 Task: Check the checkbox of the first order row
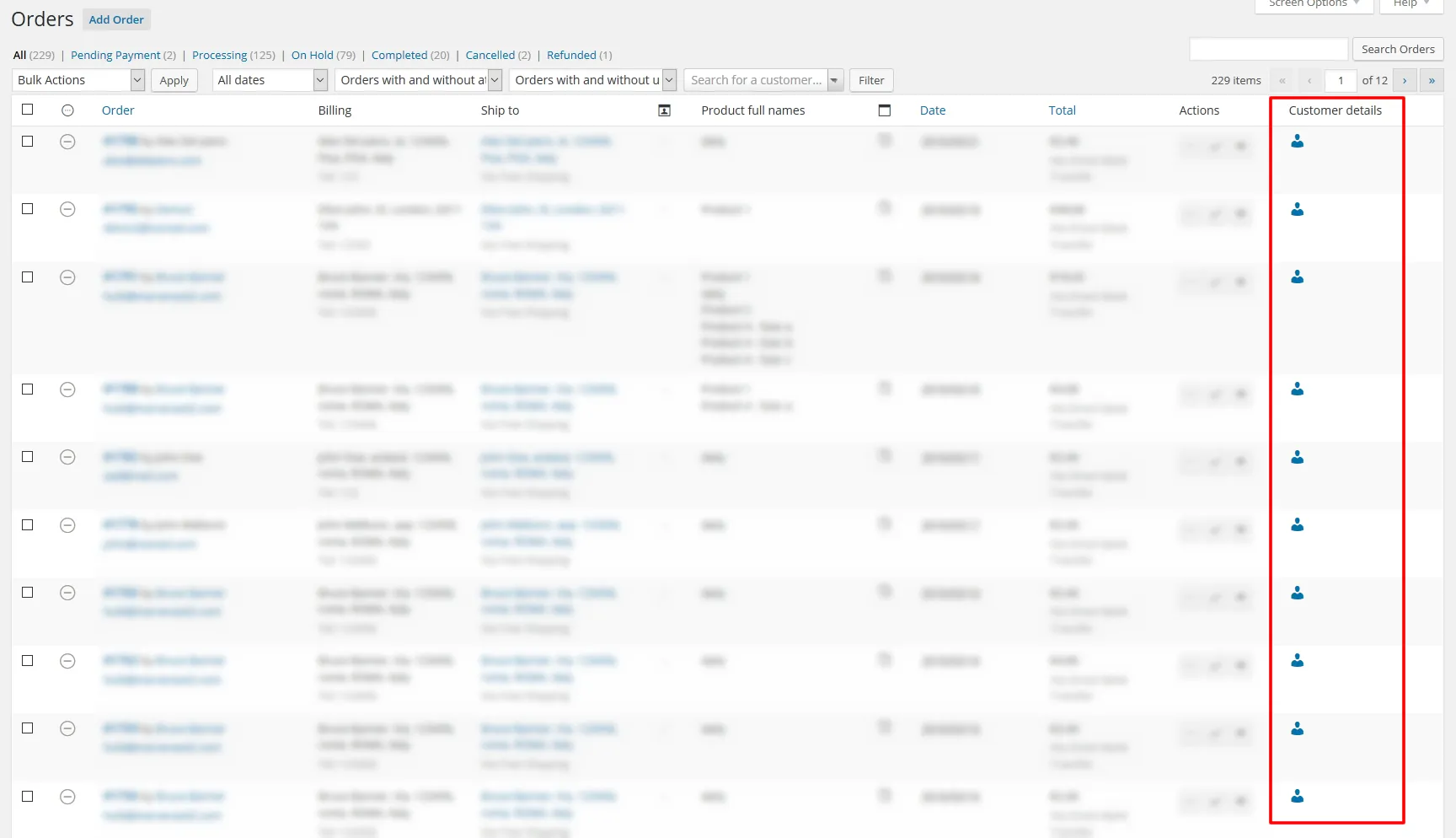point(27,142)
